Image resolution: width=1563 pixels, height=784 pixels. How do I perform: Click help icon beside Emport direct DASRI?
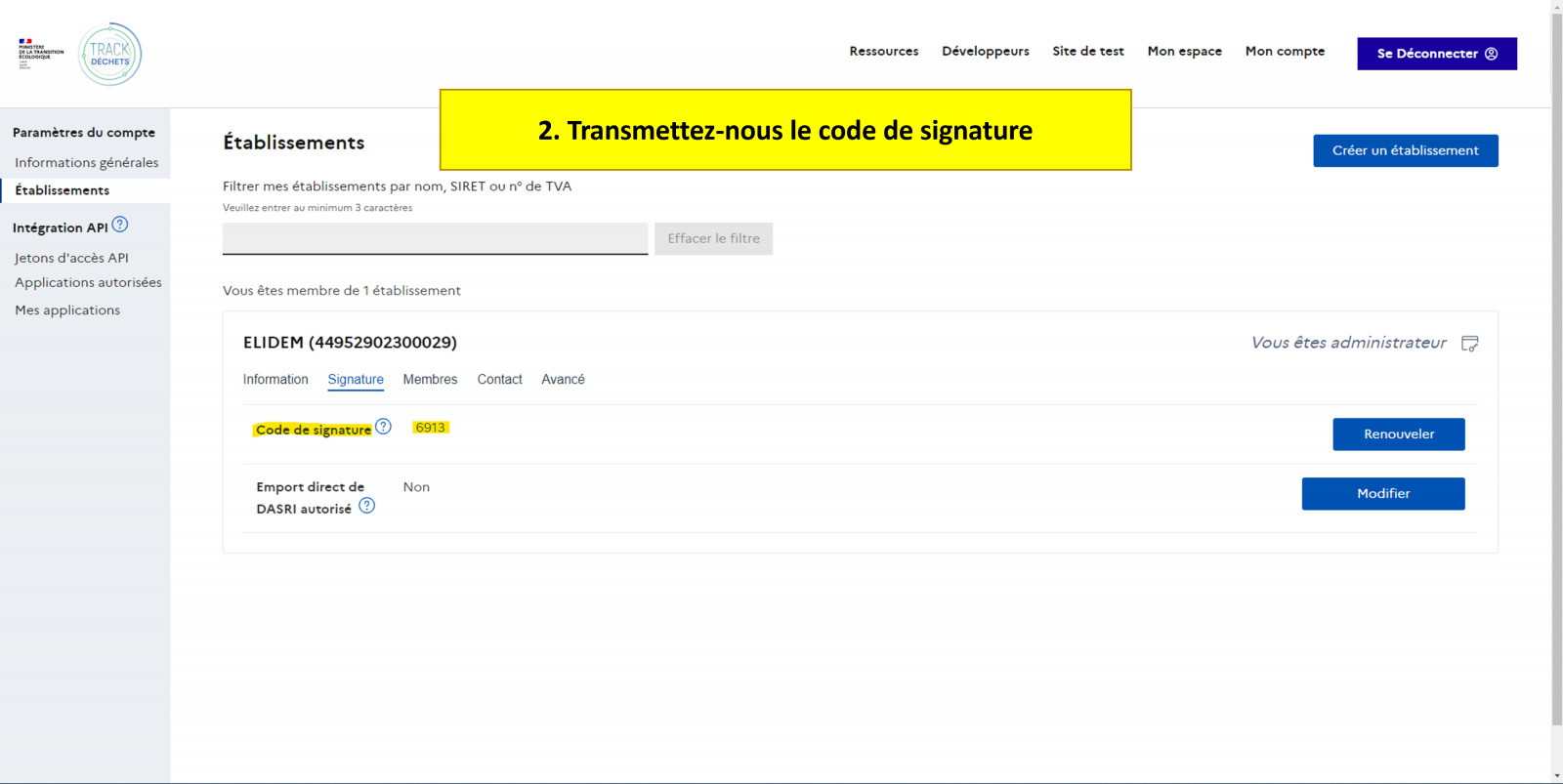(366, 506)
